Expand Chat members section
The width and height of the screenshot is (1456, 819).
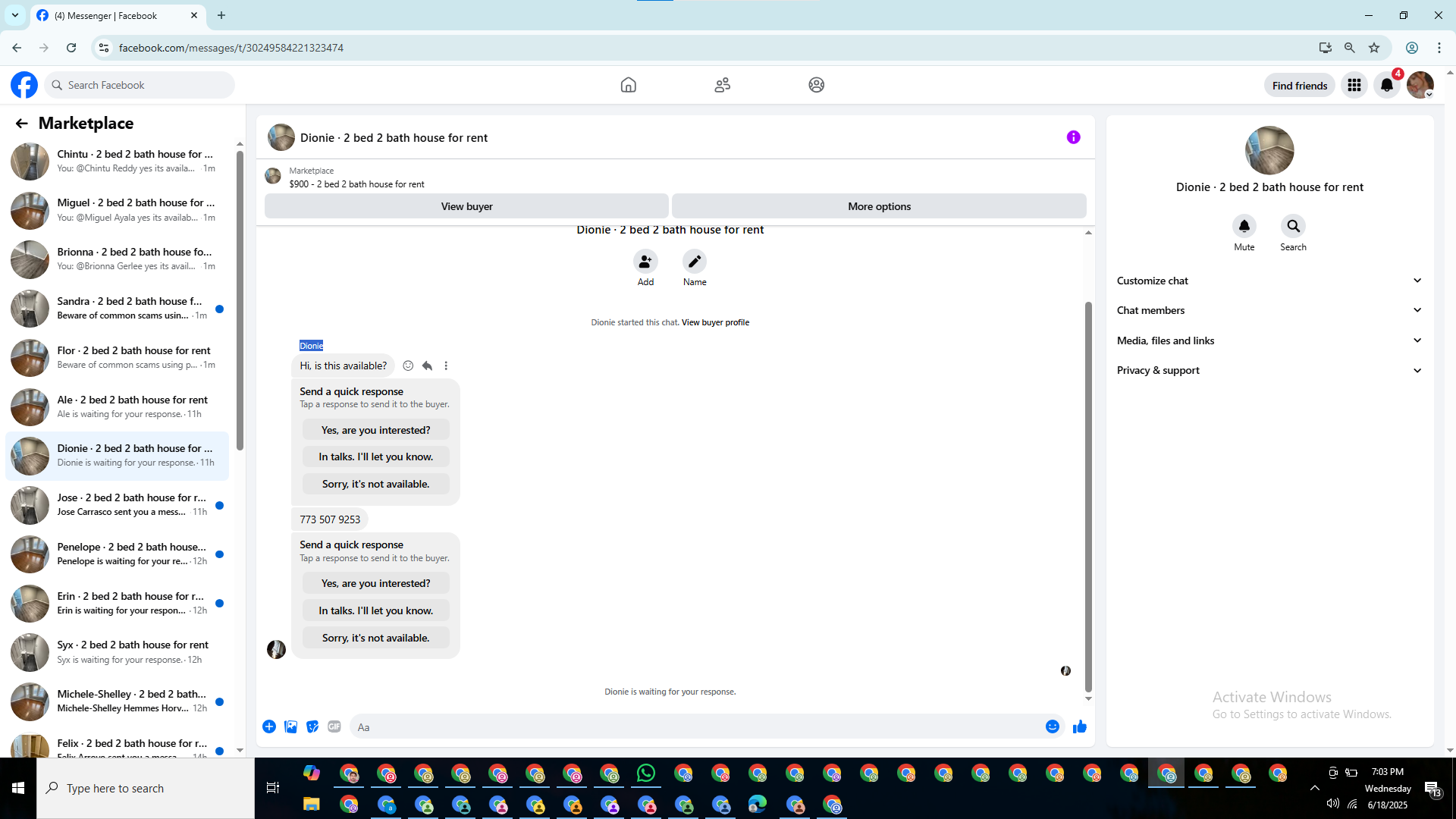(1269, 310)
